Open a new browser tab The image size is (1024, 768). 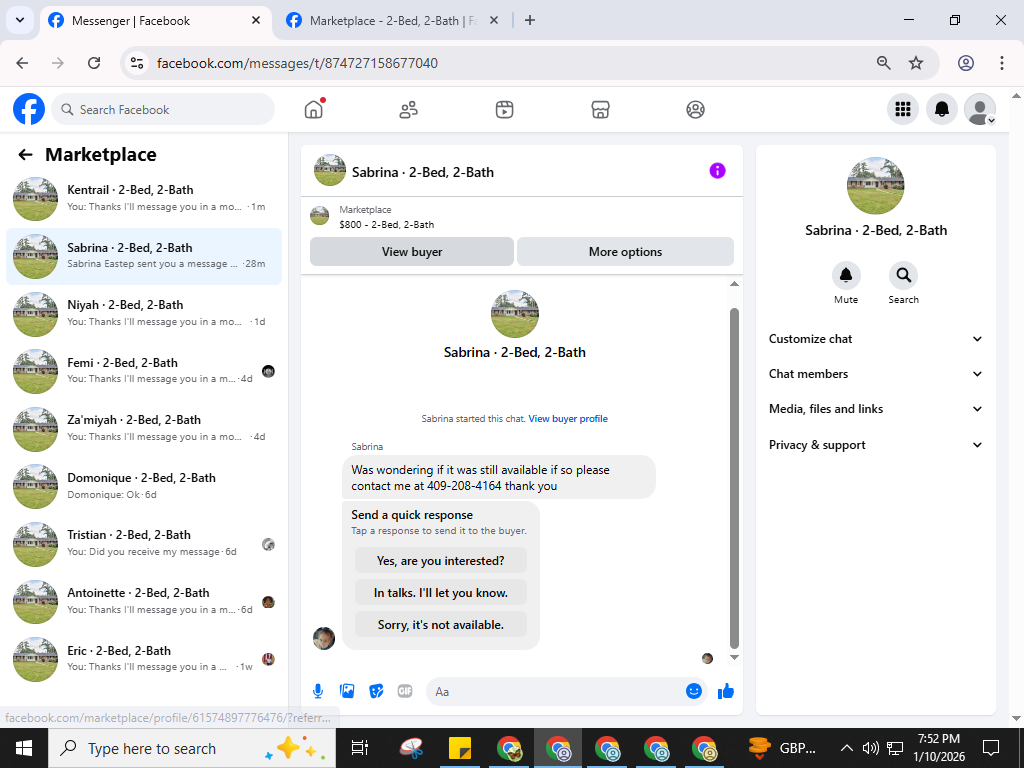click(530, 20)
